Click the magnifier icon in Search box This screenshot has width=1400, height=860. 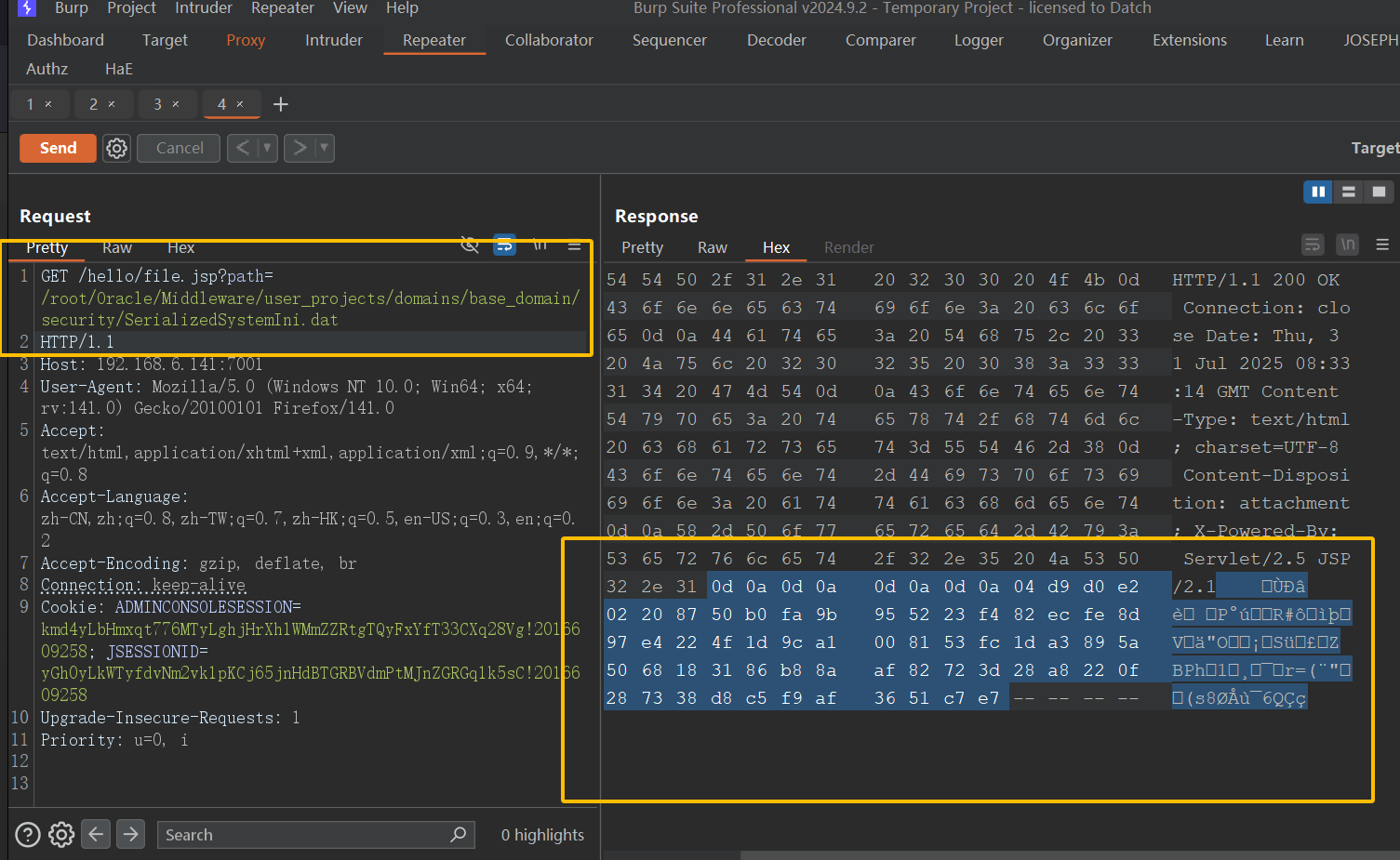[458, 834]
